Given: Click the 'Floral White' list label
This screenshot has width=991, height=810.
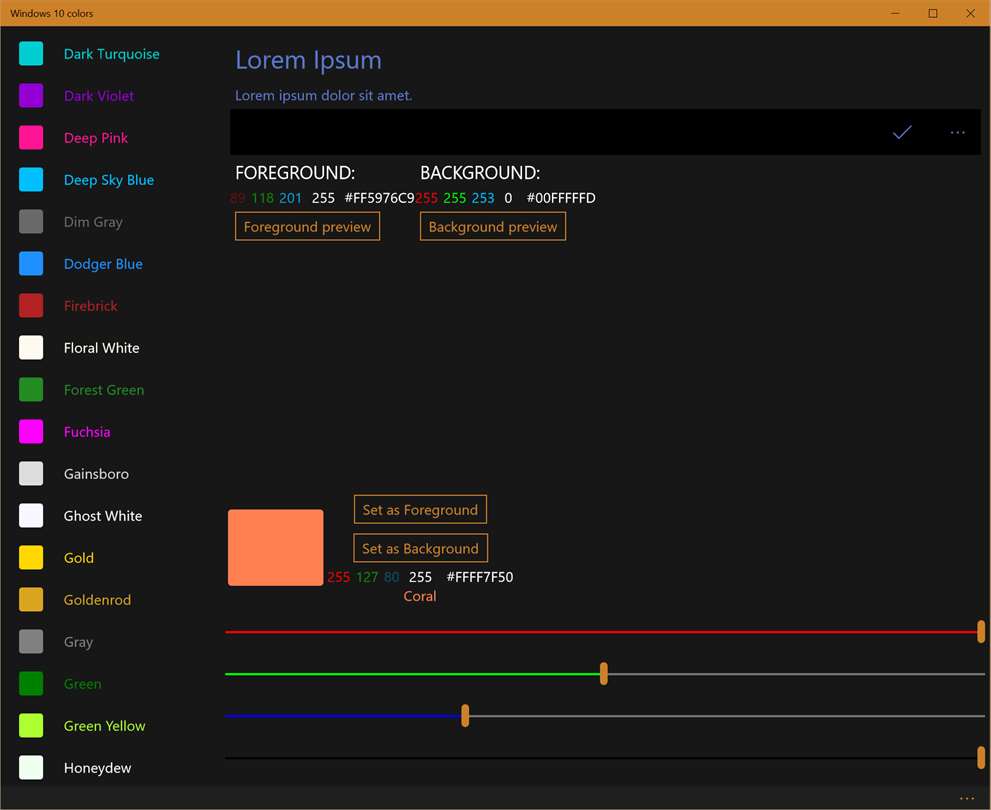Looking at the screenshot, I should (101, 348).
